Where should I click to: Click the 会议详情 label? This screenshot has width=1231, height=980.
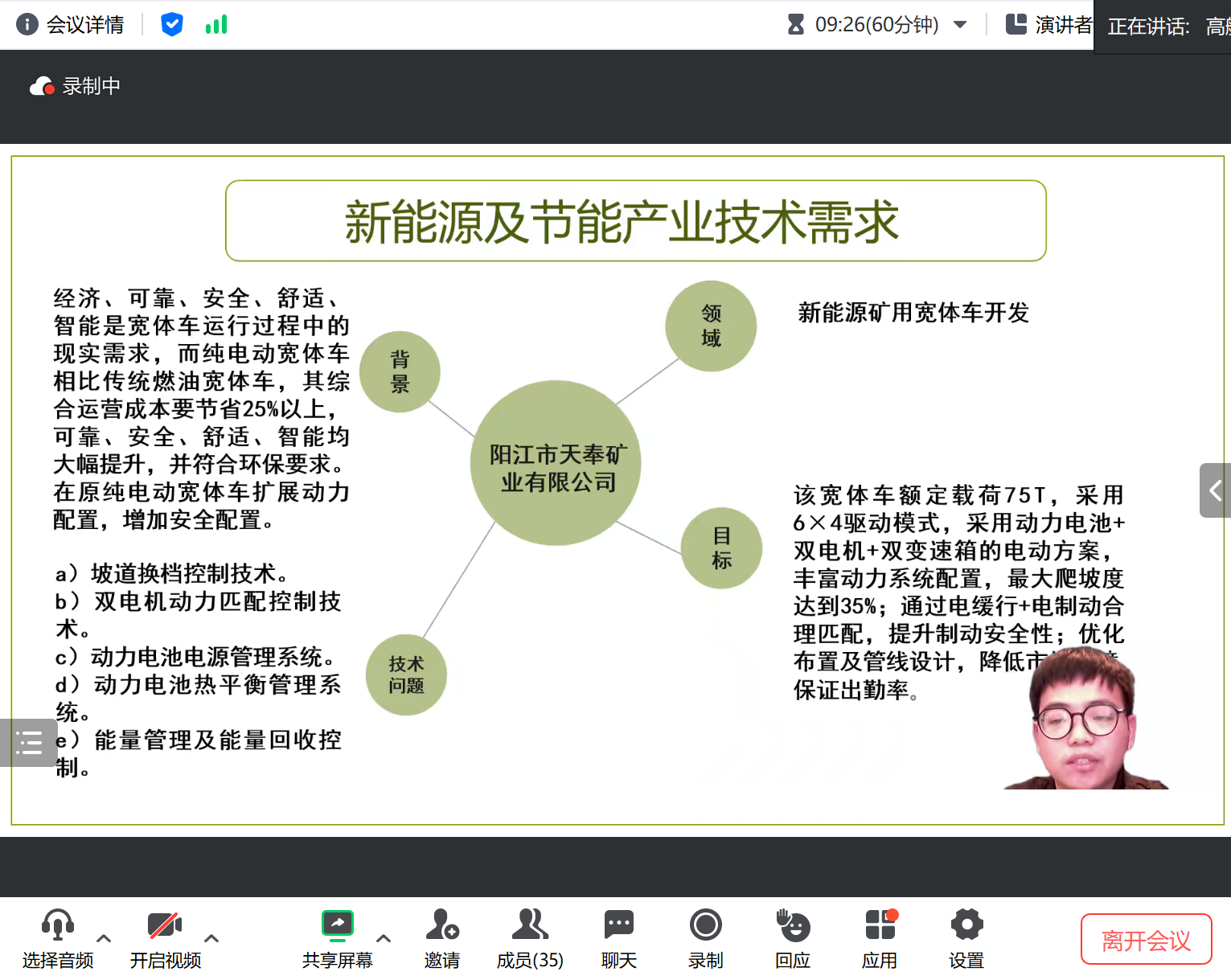click(x=85, y=25)
